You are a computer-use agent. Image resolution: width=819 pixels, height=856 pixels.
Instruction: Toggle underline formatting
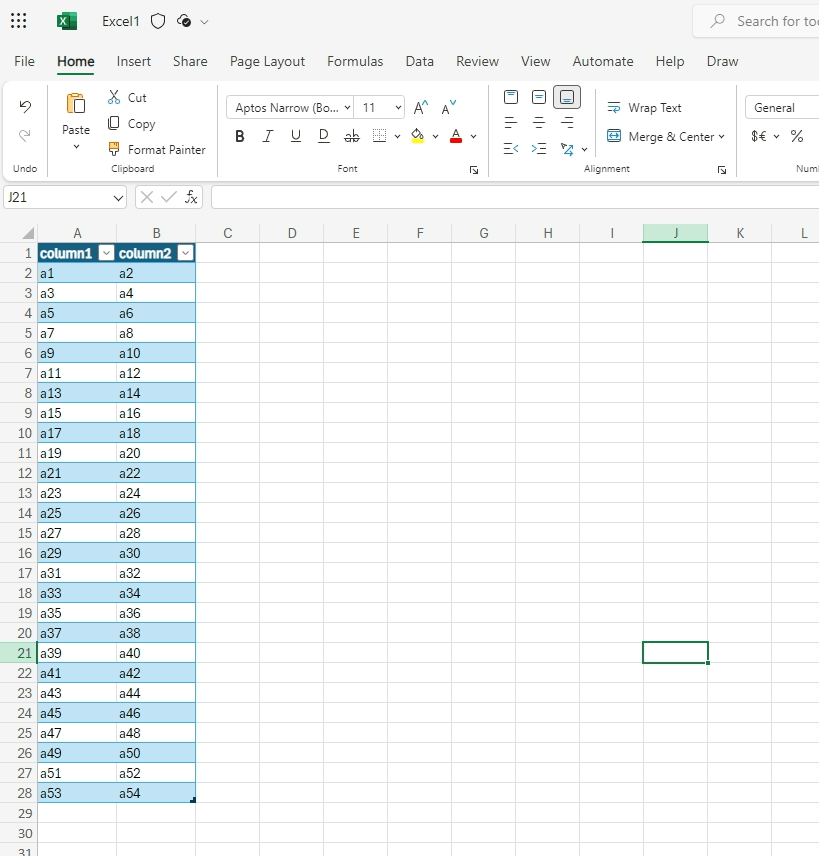[x=295, y=136]
